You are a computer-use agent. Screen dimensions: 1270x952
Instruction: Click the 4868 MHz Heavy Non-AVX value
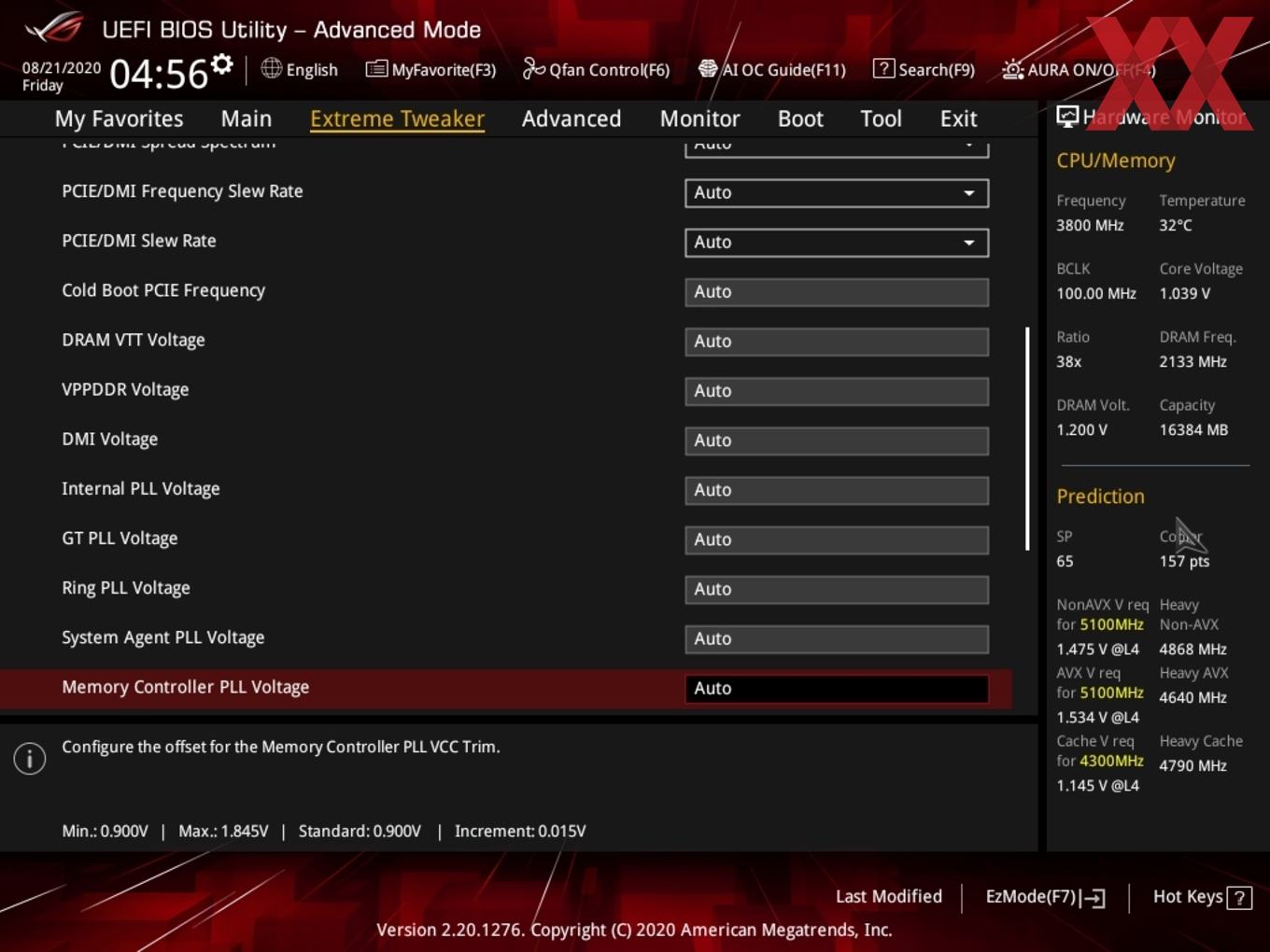(x=1192, y=649)
